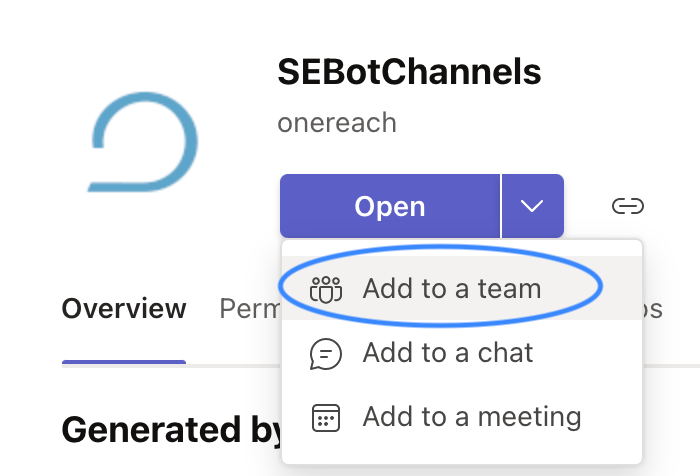Screen dimensions: 700x476
Task: Choose Add to a meeting
Action: (462, 417)
